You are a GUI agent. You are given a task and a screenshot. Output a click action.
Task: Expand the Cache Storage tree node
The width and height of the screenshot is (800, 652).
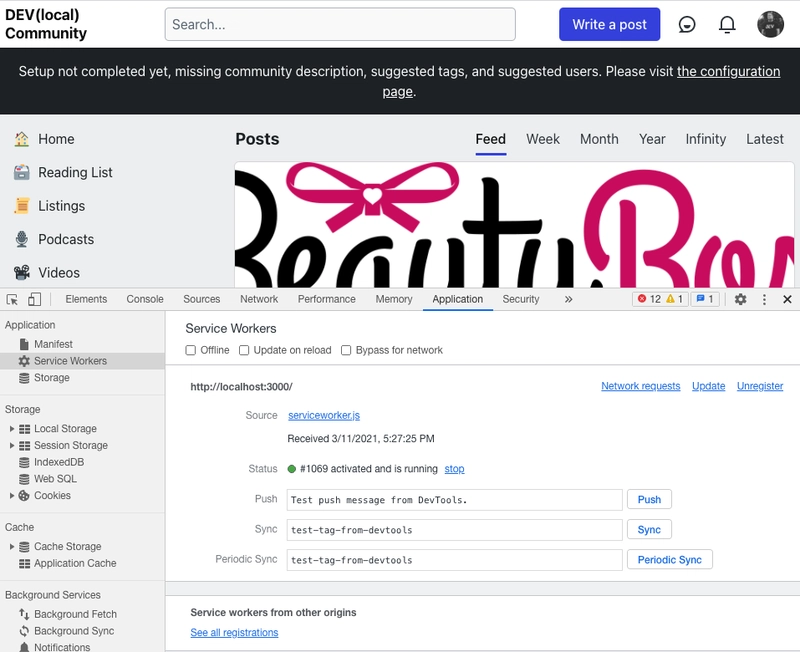click(x=12, y=546)
